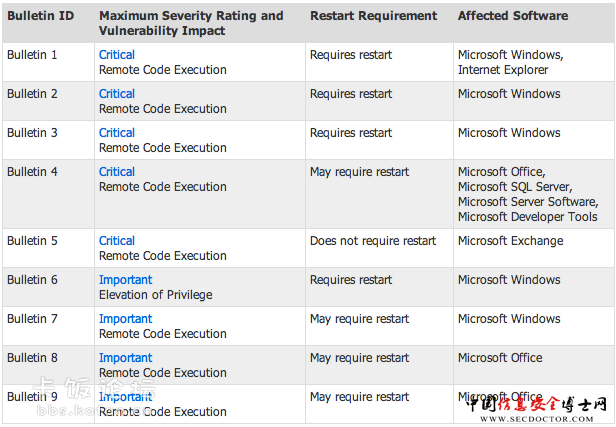This screenshot has width=616, height=427.
Task: Open the Critical link for Bulletin 2
Action: click(x=117, y=93)
